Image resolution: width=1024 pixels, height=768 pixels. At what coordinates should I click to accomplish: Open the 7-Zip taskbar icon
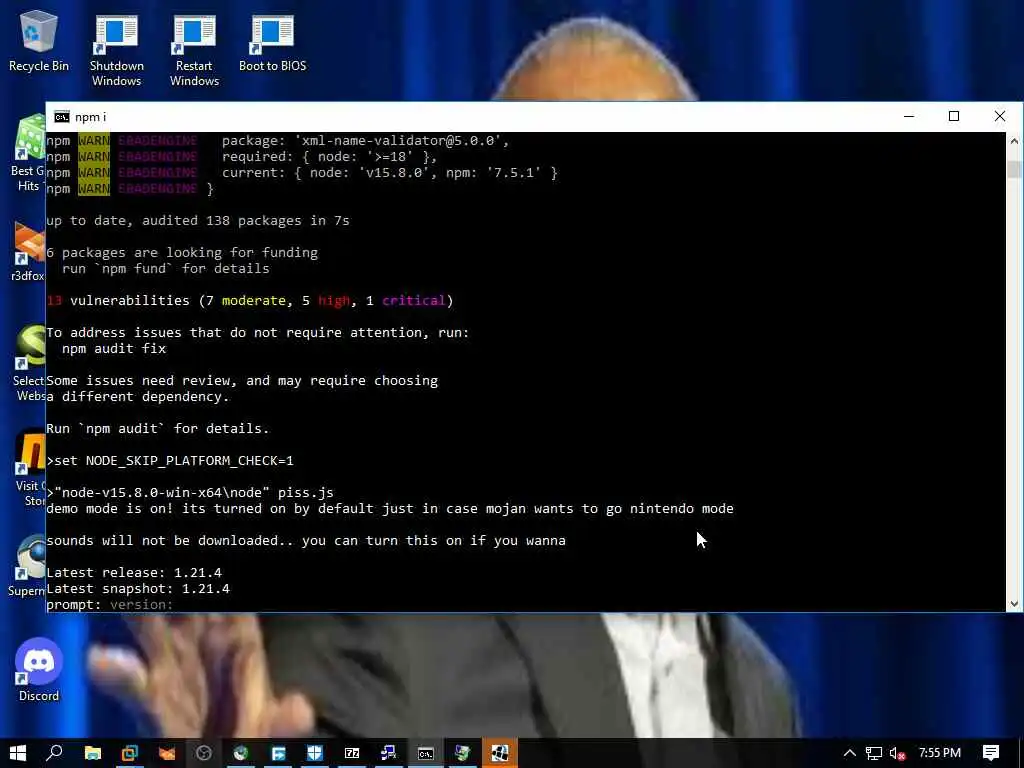pos(352,753)
